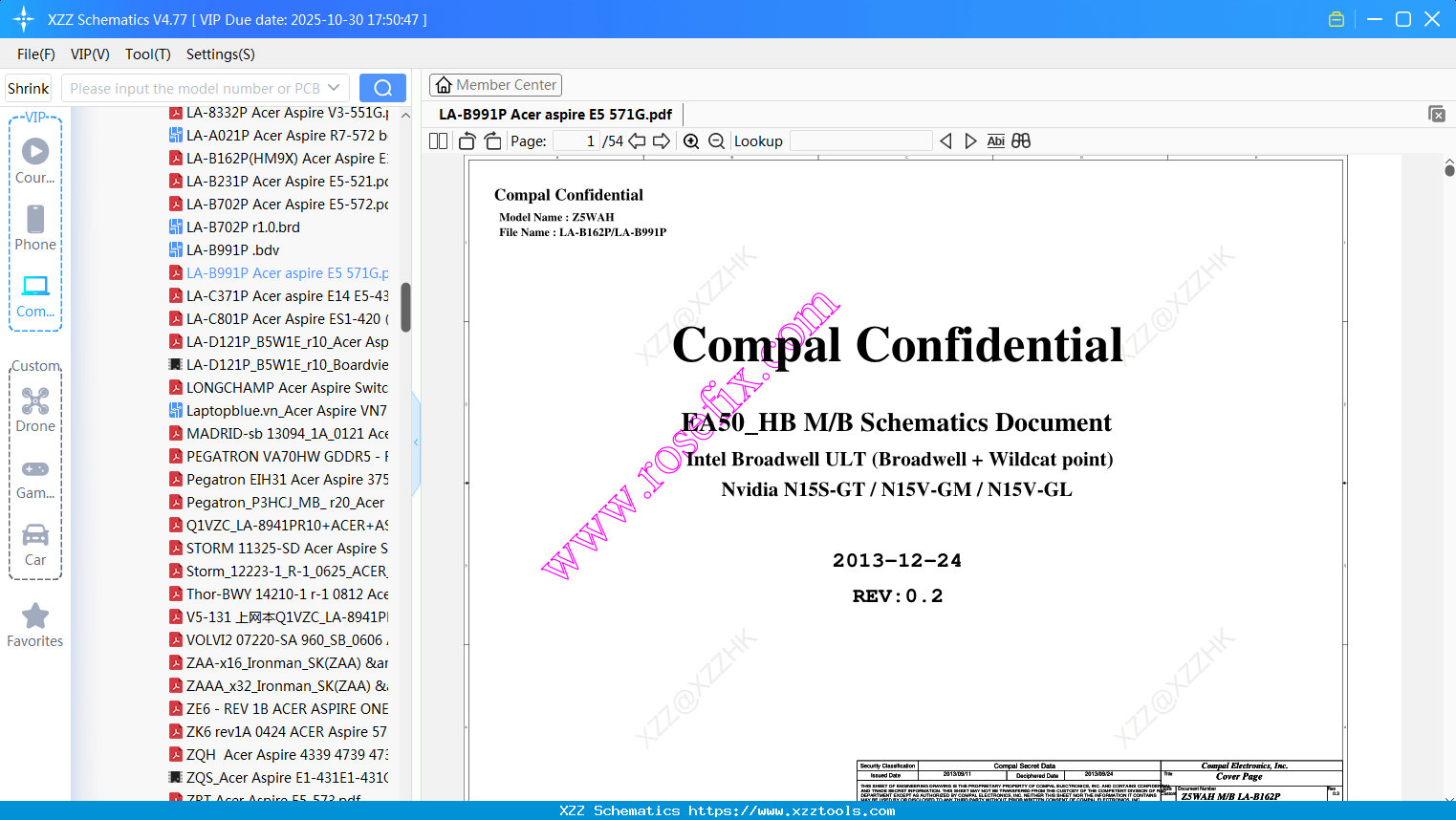Click the XZZ Schematics app logo
Image resolution: width=1456 pixels, height=820 pixels.
(24, 19)
